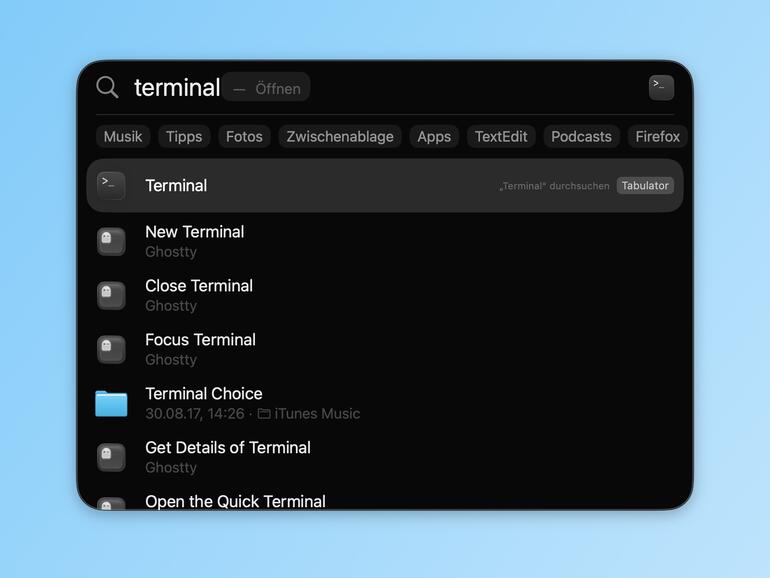Click the Ghostty icon next to New Terminal
The height and width of the screenshot is (578, 770).
coord(111,241)
